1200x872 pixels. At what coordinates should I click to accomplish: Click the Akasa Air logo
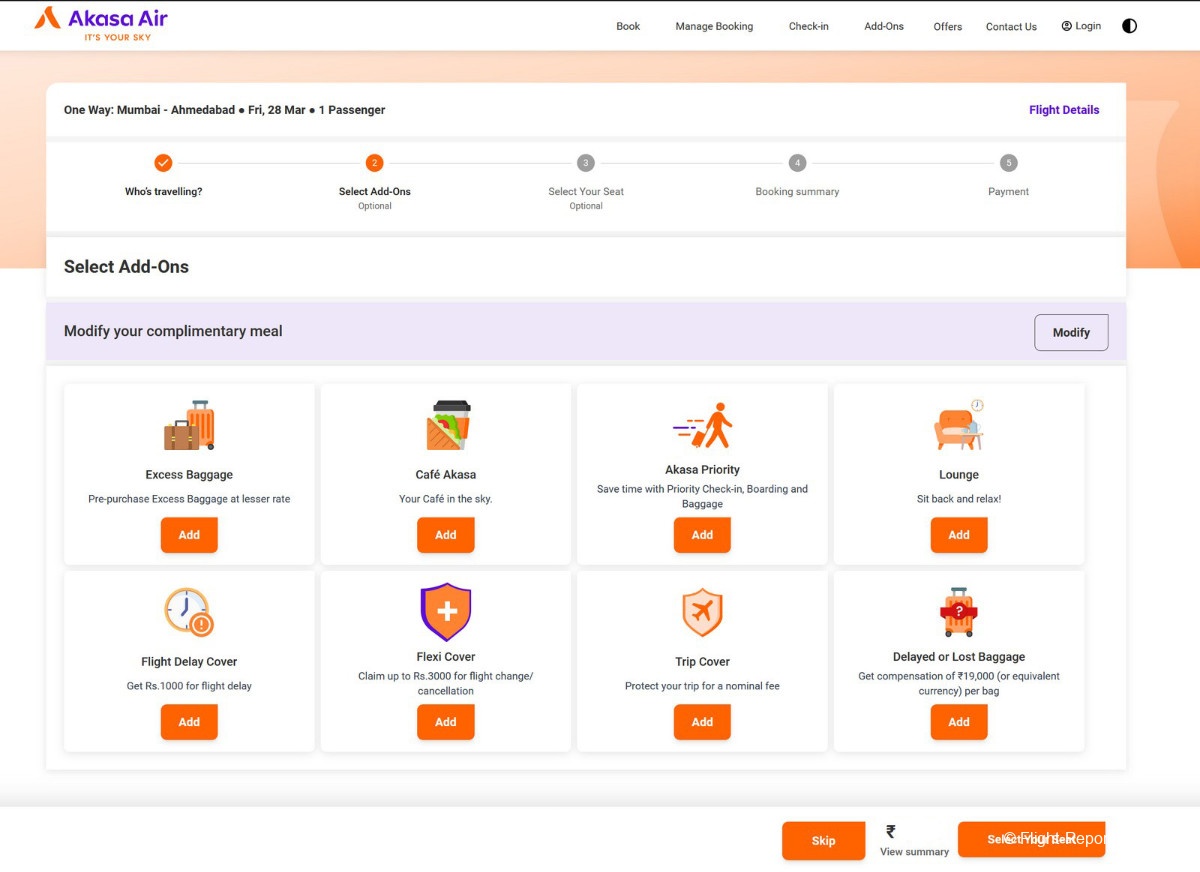101,24
